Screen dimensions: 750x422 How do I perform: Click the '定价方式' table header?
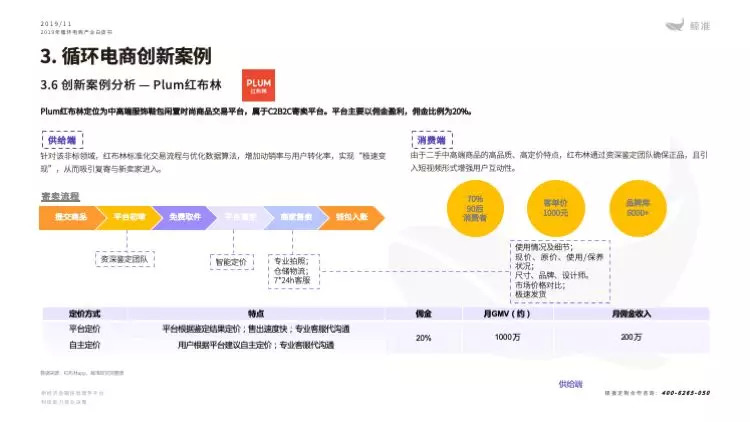tap(85, 314)
